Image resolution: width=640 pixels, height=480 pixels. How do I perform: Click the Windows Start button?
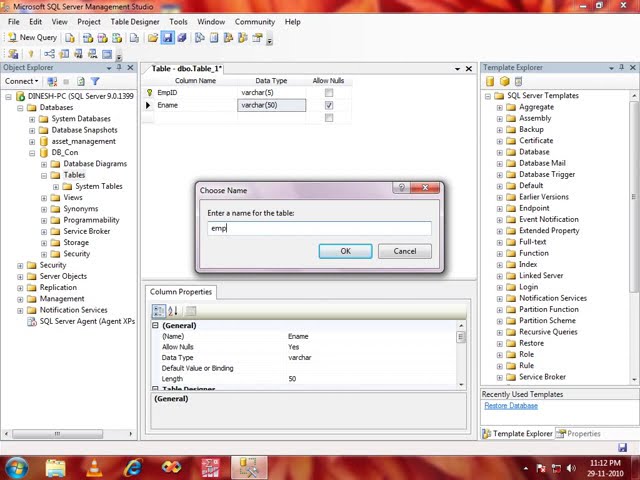point(16,467)
